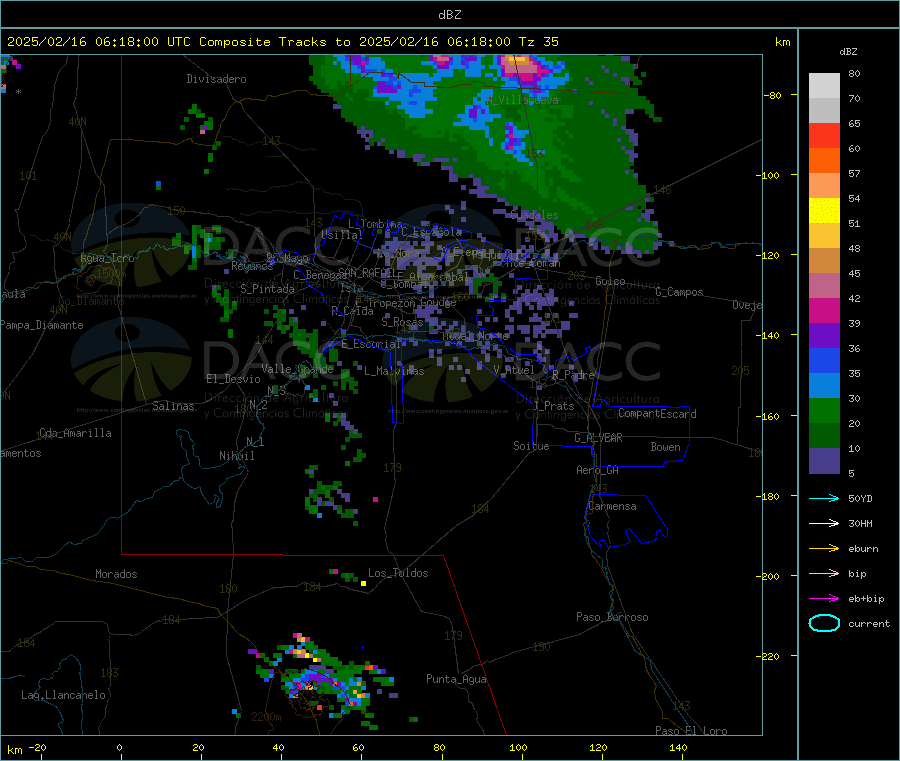Image resolution: width=900 pixels, height=761 pixels.
Task: Click the 42 dBZ magenta legend swatch
Action: coord(824,310)
